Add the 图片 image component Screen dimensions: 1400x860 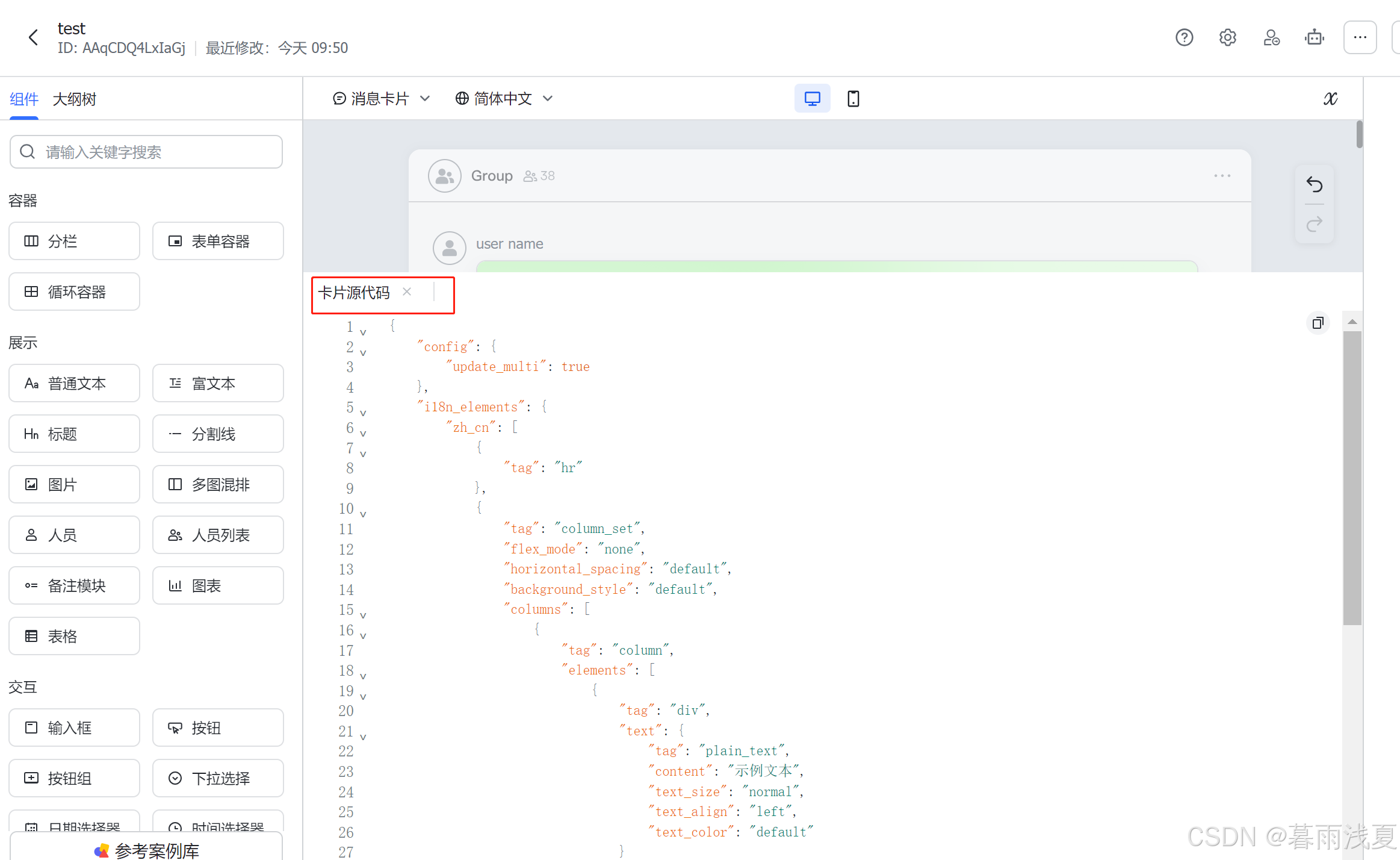coord(74,484)
